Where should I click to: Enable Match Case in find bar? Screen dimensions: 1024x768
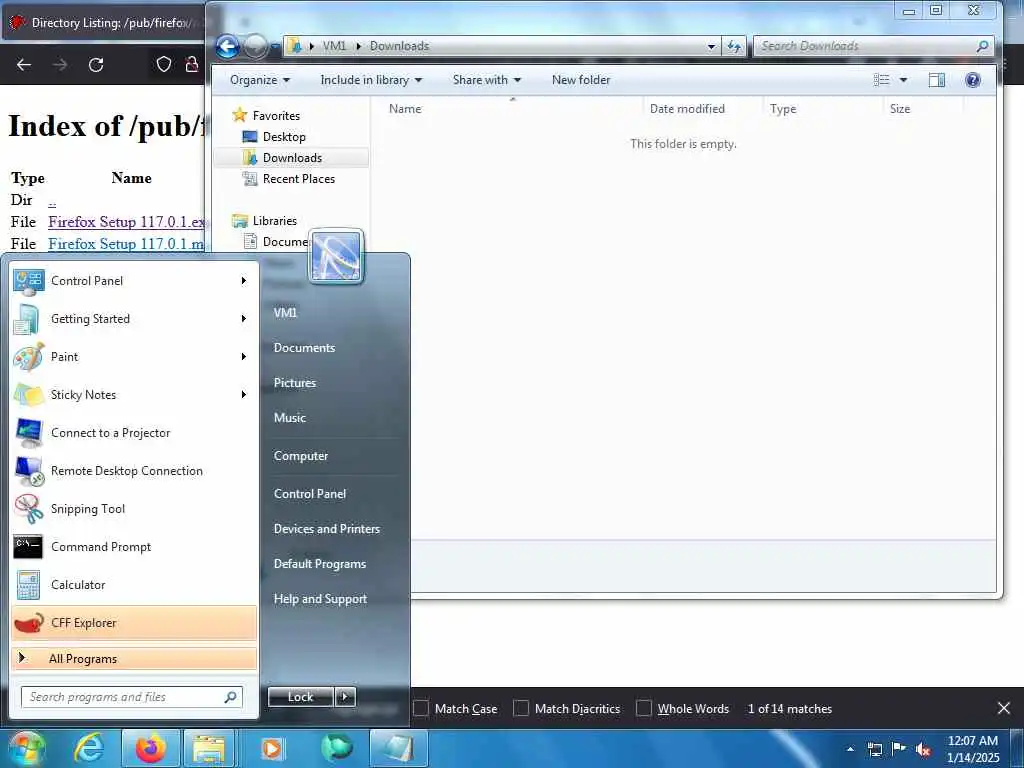click(x=421, y=709)
